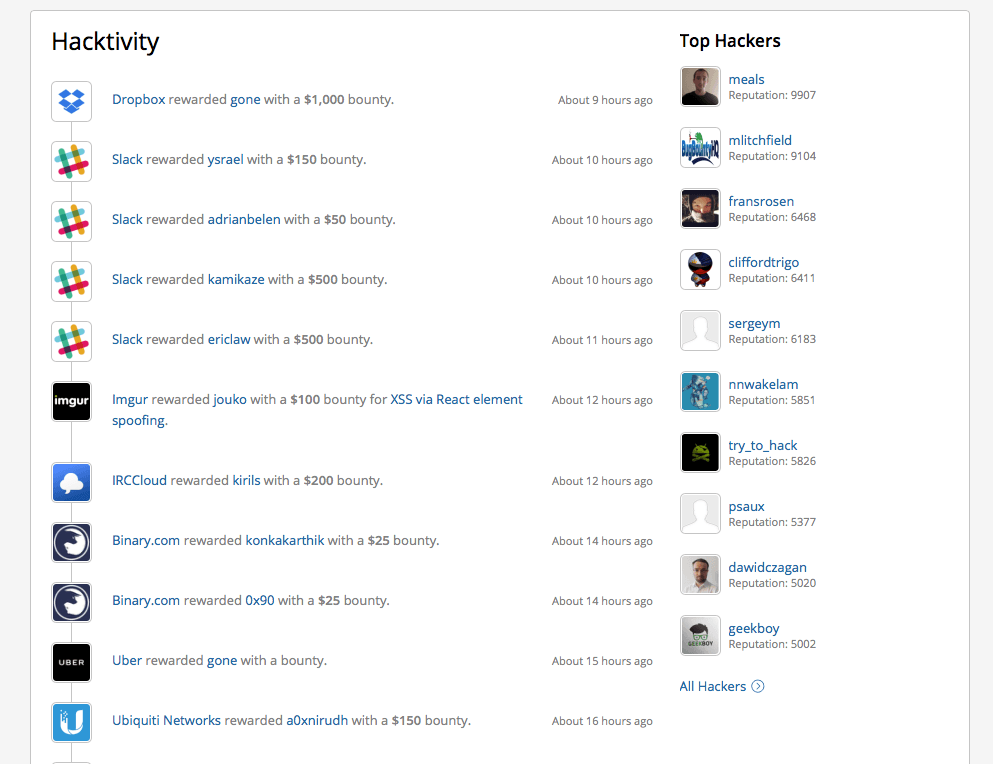Select the fransrosen name link
The width and height of the screenshot is (993, 764).
[x=761, y=201]
